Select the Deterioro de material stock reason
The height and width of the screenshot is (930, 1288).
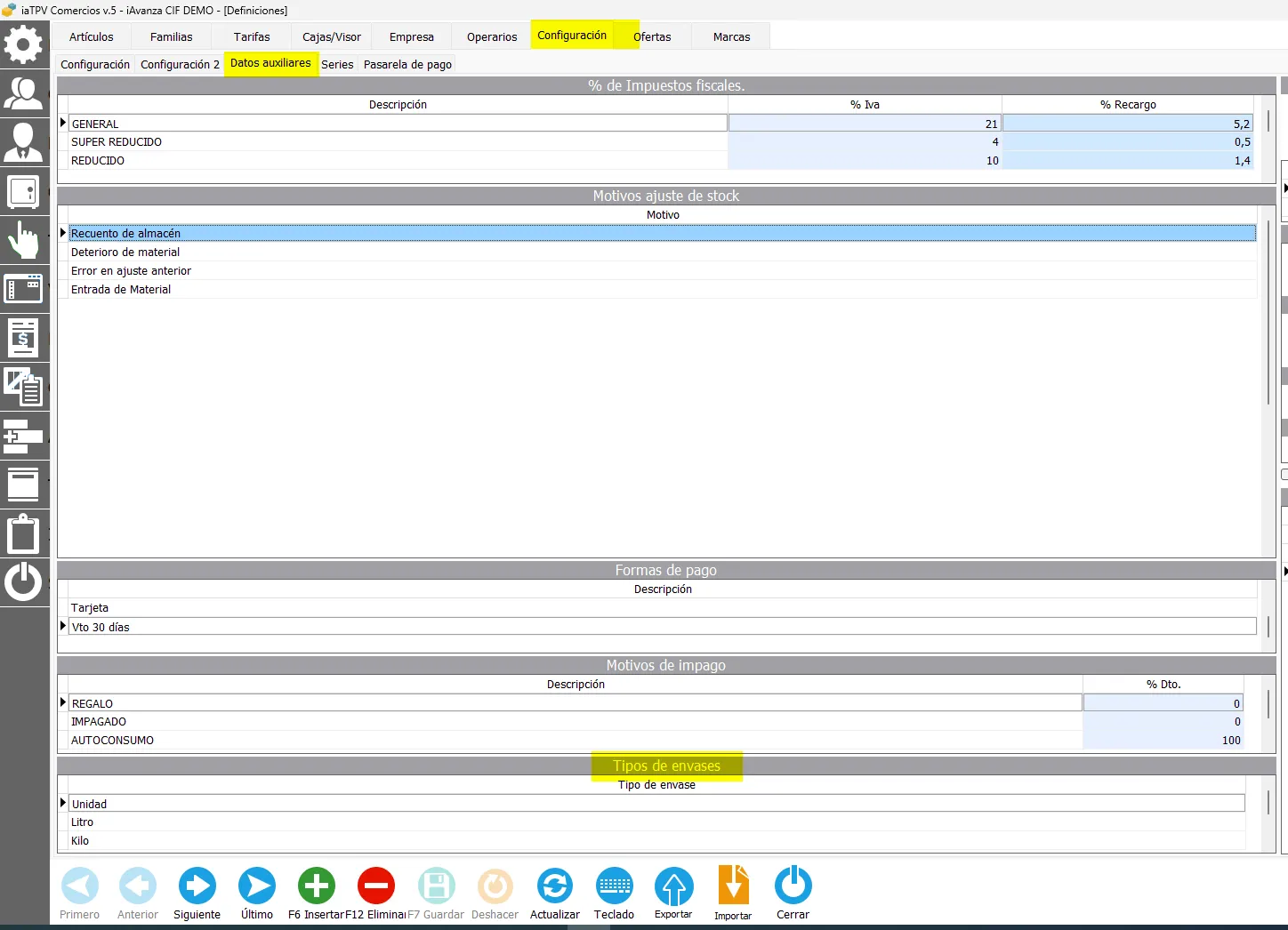click(x=662, y=253)
